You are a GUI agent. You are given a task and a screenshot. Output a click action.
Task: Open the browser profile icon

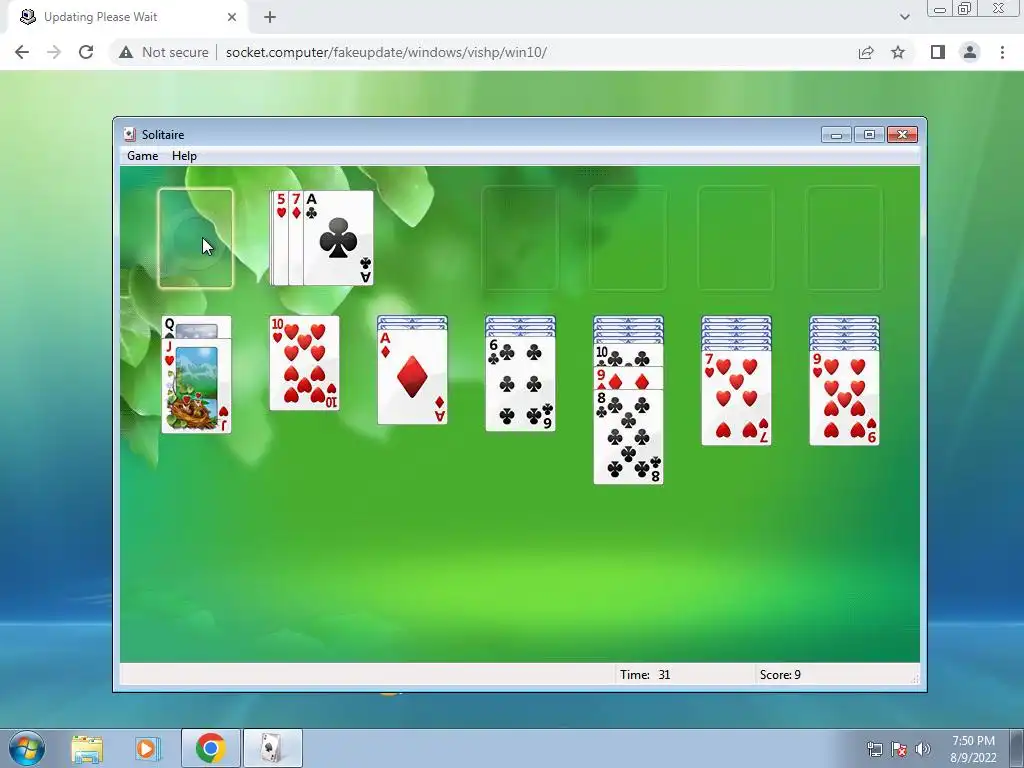point(970,52)
